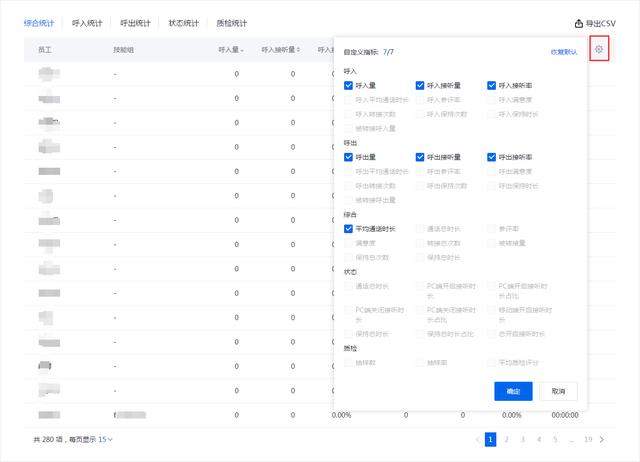Click the 技能组 column header
The image size is (640, 462).
[124, 50]
